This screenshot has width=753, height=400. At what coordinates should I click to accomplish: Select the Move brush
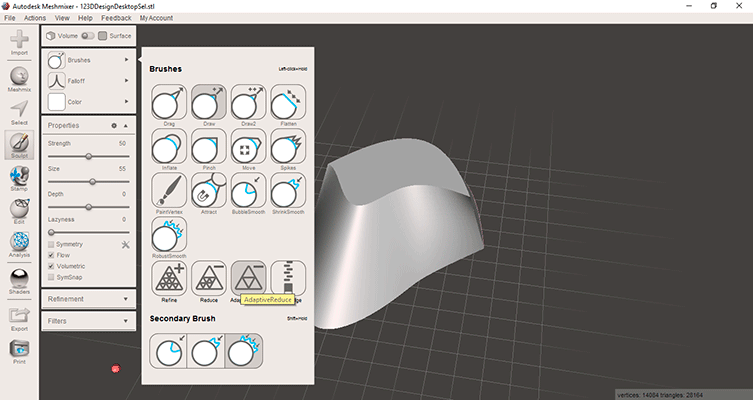click(249, 146)
